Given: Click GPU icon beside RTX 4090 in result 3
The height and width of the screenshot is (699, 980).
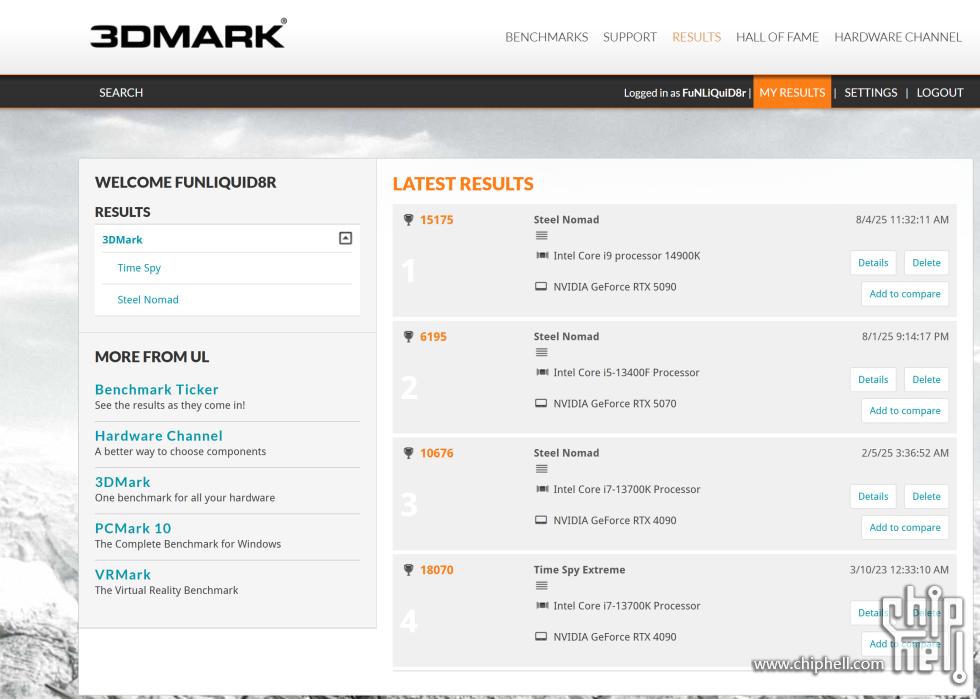Looking at the screenshot, I should coord(541,520).
